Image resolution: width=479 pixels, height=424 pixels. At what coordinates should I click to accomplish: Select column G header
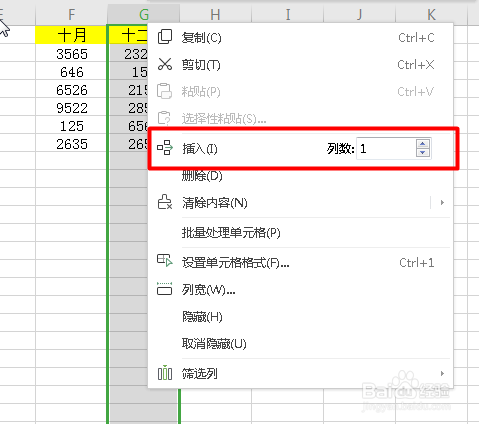click(143, 15)
